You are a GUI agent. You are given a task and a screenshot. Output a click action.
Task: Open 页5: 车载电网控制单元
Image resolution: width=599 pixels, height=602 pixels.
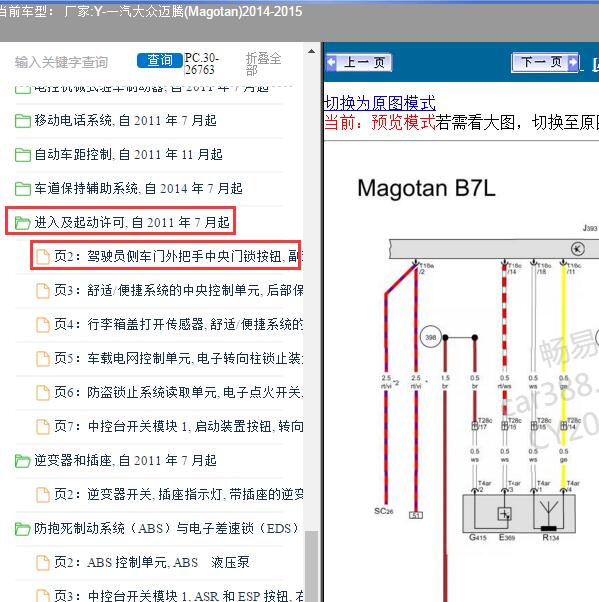179,358
